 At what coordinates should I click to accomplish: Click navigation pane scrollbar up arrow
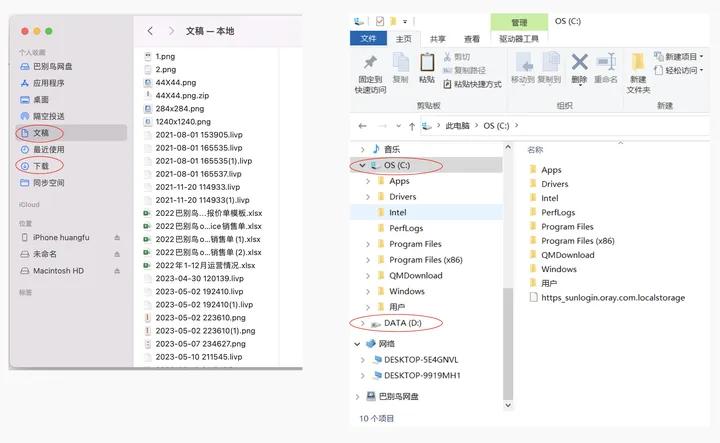point(508,147)
